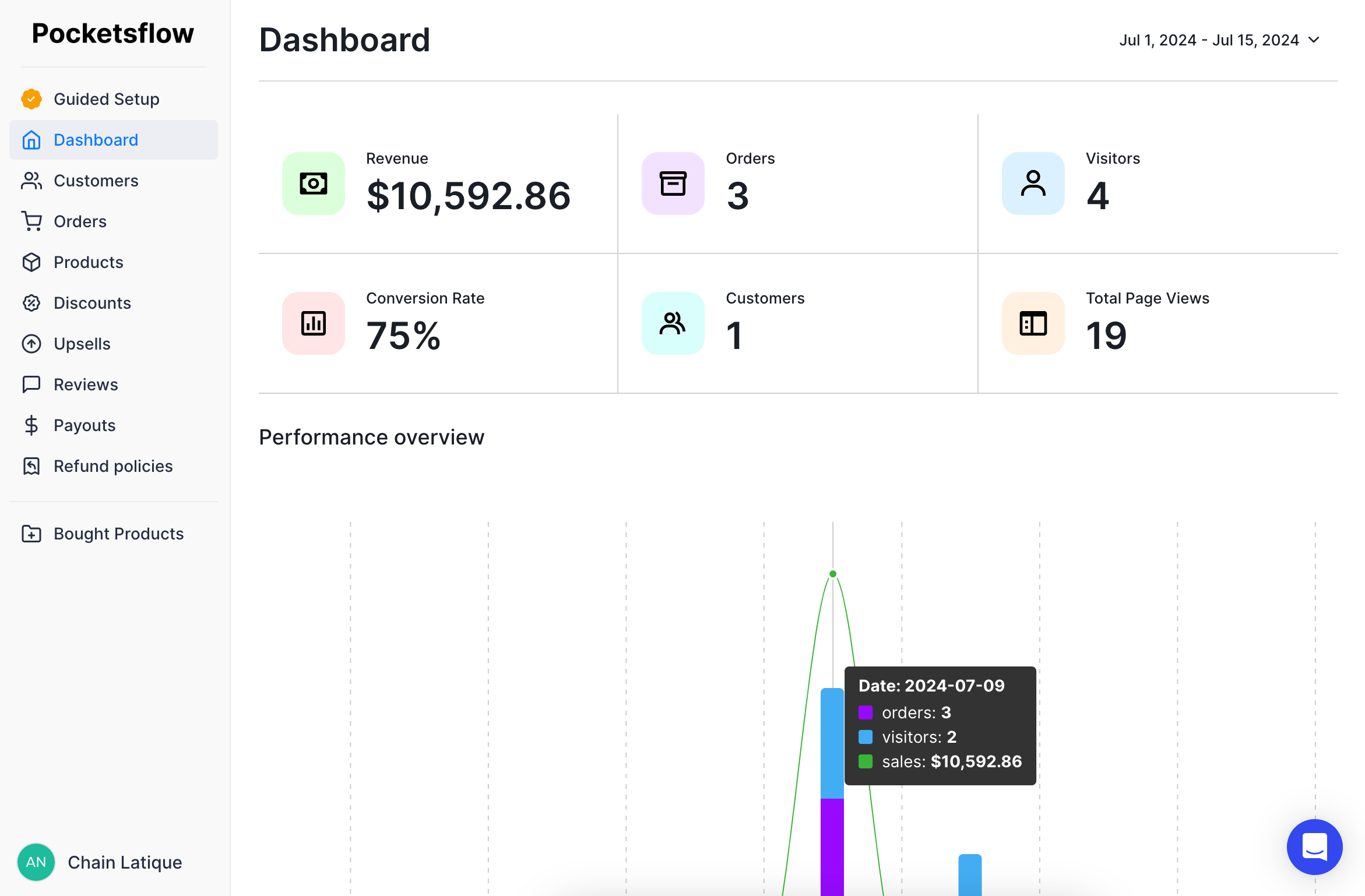Expand the Jul 1 - Jul 15 date range dropdown
1365x896 pixels.
coord(1219,40)
